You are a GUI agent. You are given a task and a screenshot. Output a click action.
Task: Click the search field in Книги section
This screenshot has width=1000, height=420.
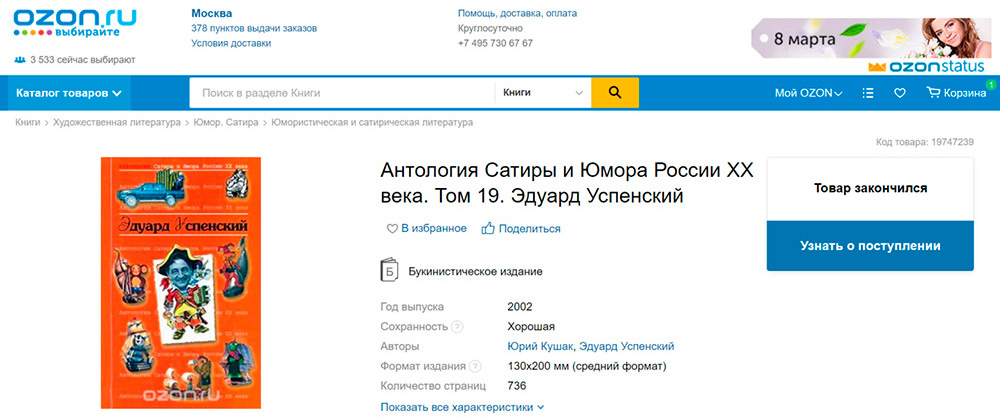pos(341,92)
